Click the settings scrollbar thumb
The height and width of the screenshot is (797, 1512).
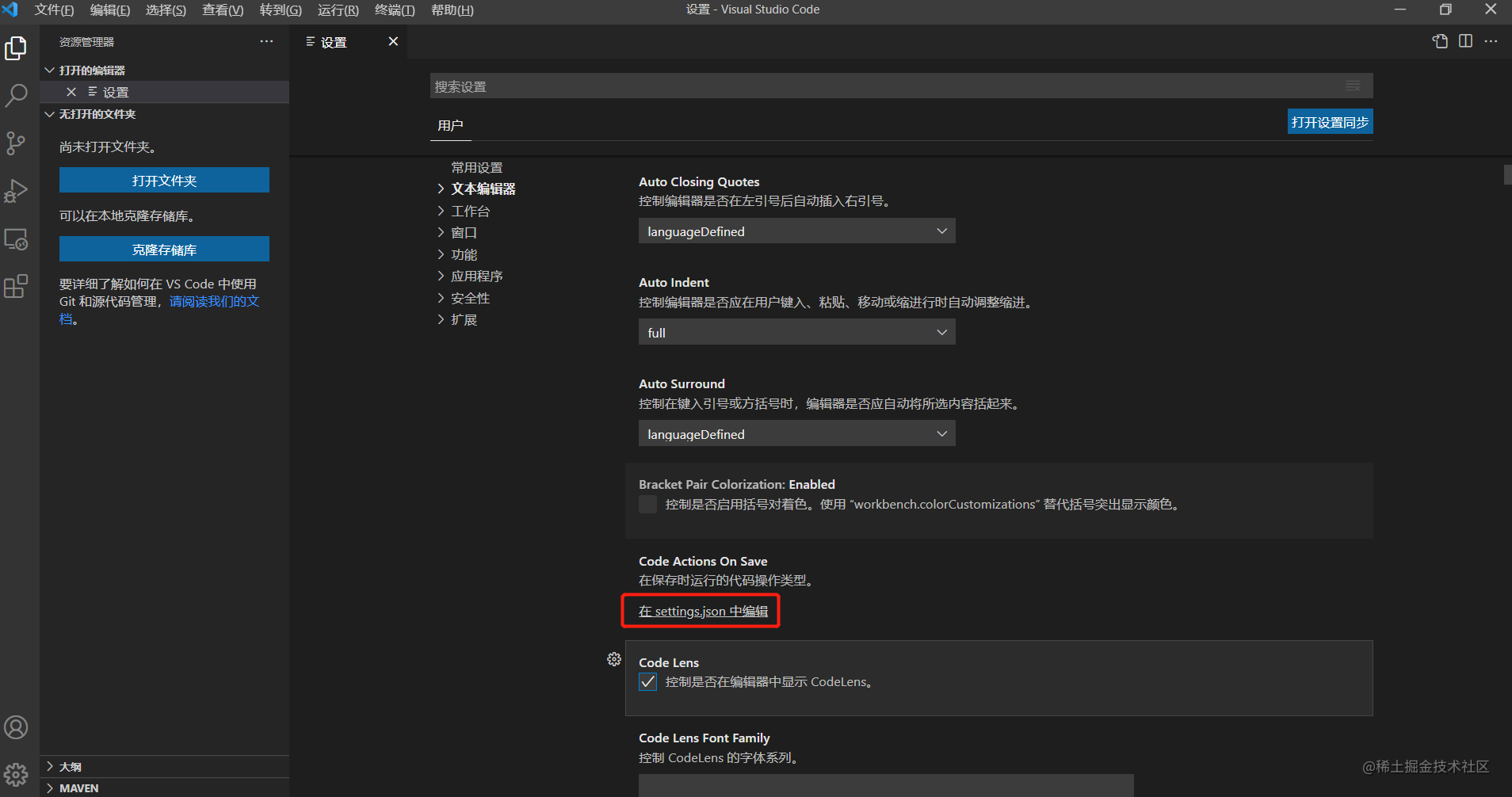click(1507, 174)
